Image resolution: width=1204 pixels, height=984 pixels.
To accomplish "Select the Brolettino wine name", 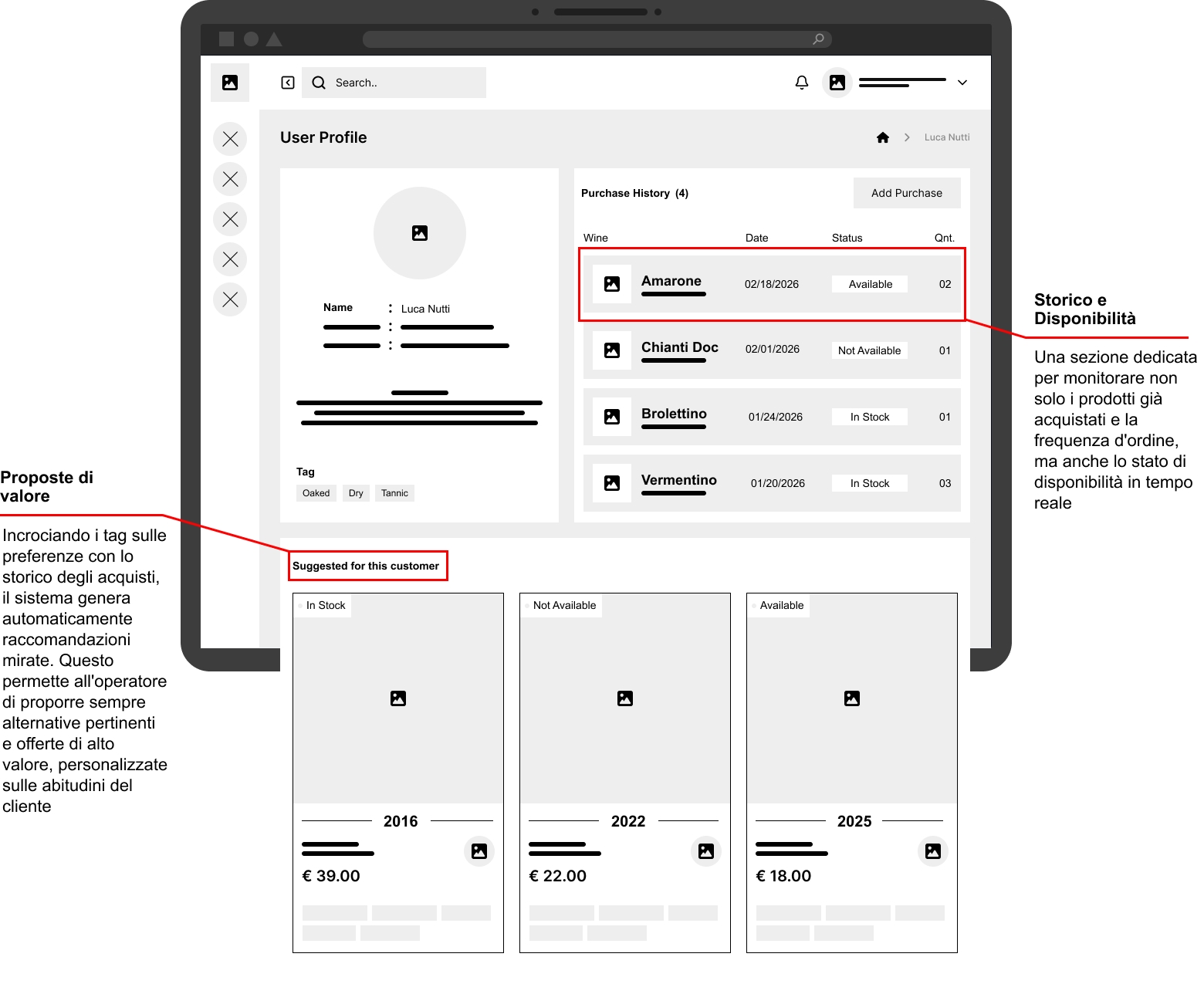I will click(x=674, y=414).
